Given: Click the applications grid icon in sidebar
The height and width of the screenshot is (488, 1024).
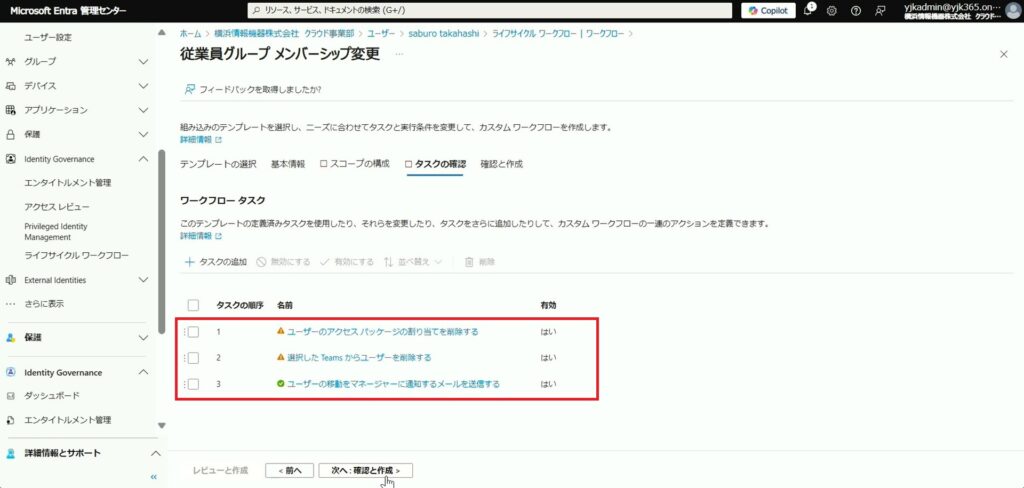Looking at the screenshot, I should [x=10, y=110].
